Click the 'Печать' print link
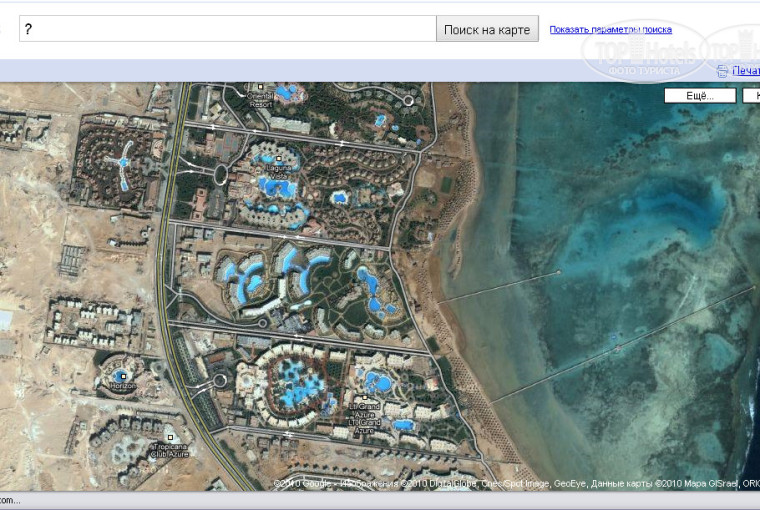The image size is (760, 510). (x=746, y=71)
